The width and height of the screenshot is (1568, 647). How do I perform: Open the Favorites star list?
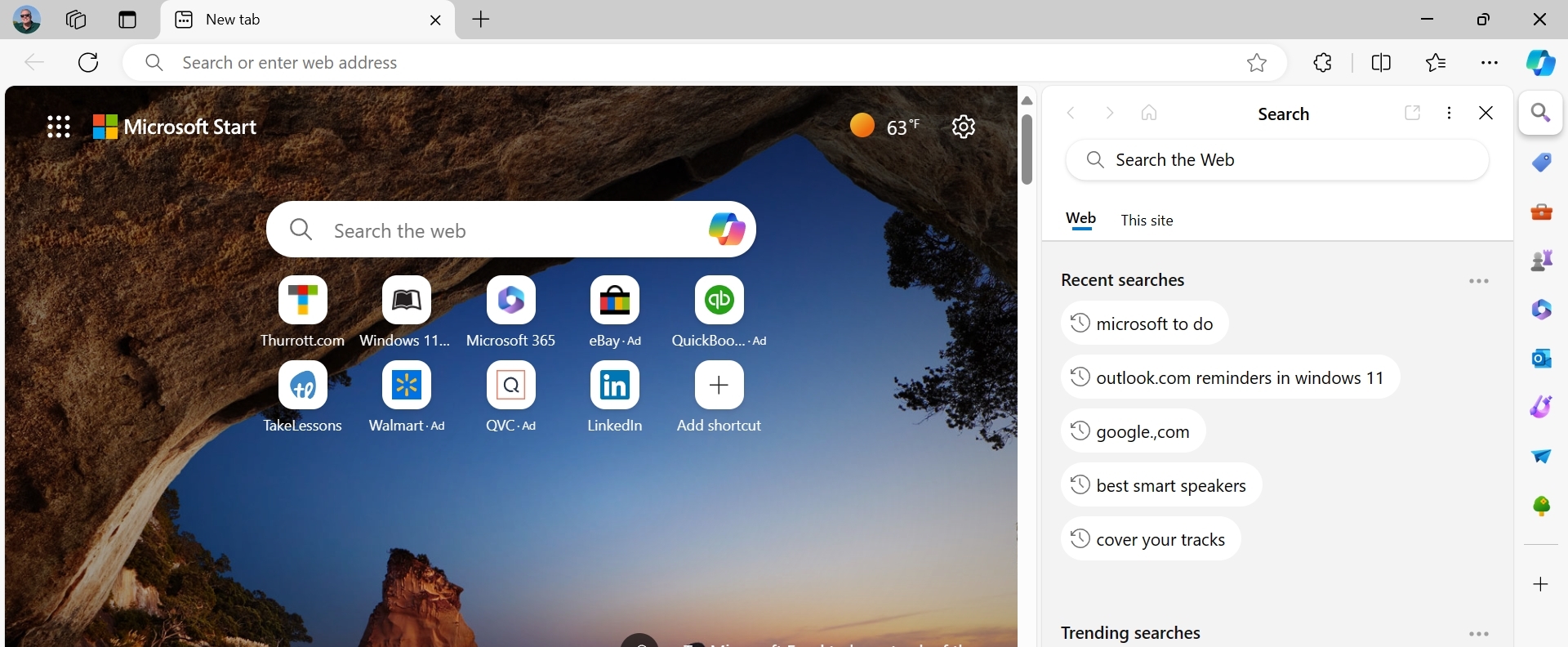1435,63
